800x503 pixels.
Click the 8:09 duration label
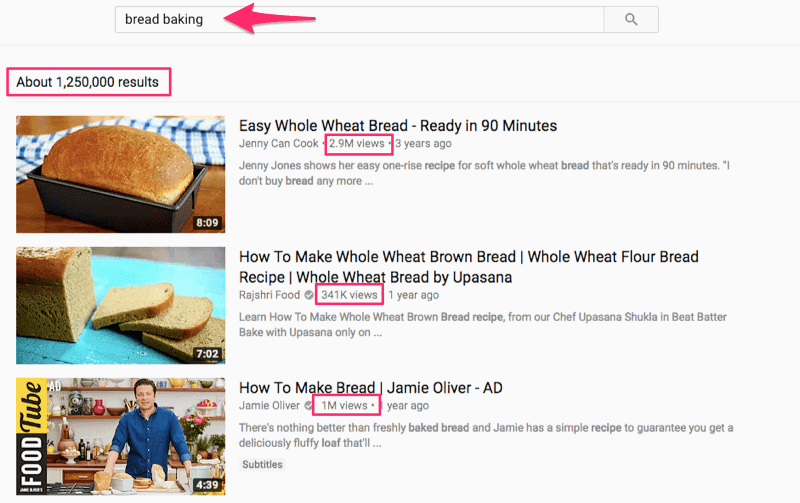pos(207,223)
